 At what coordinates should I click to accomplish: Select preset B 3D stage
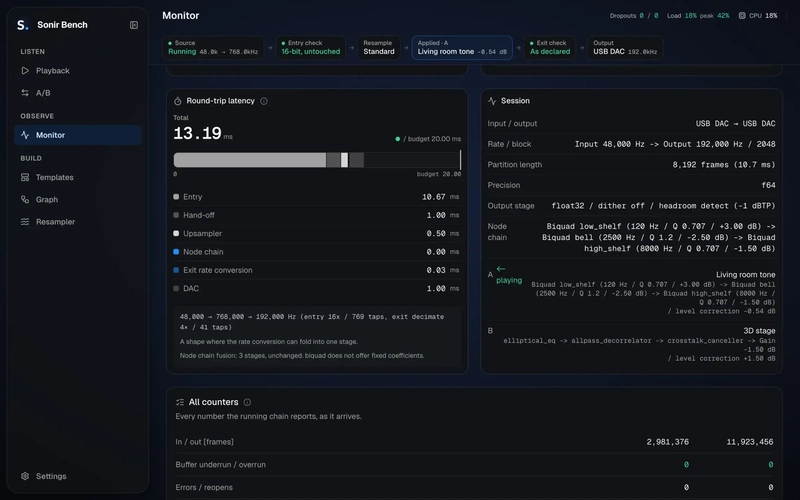pos(632,344)
